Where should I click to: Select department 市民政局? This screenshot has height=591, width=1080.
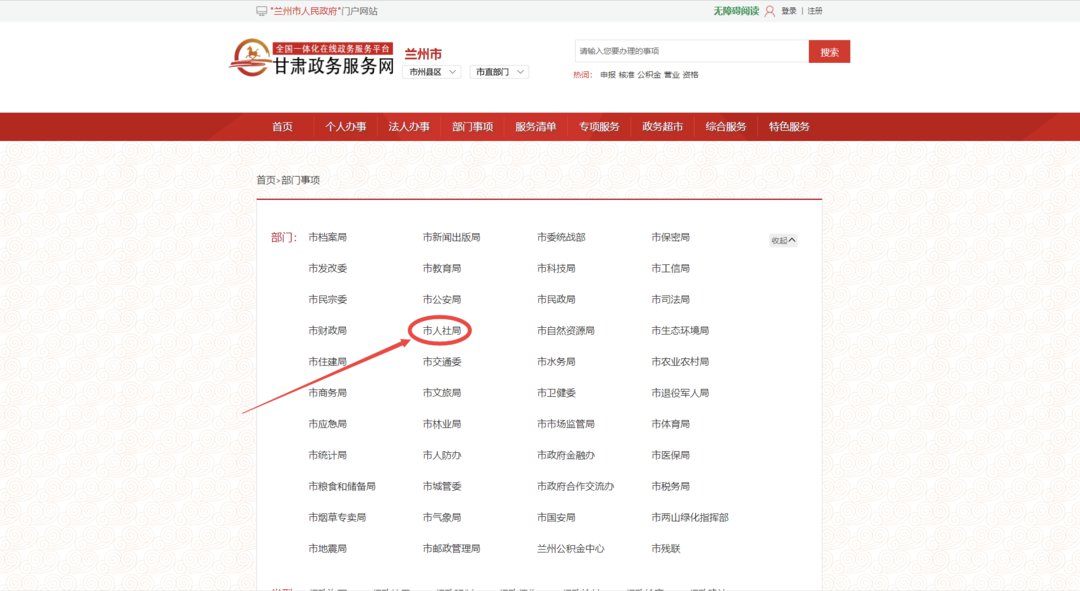pos(556,300)
